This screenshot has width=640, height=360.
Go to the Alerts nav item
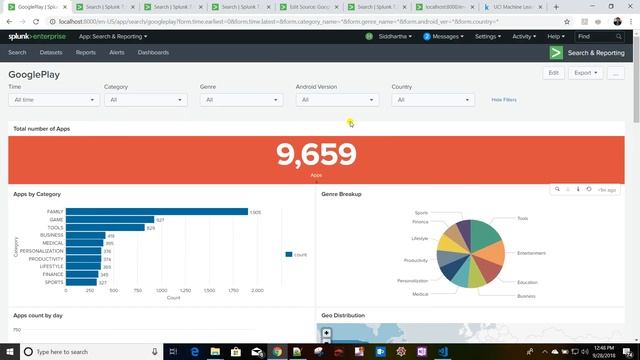[117, 52]
